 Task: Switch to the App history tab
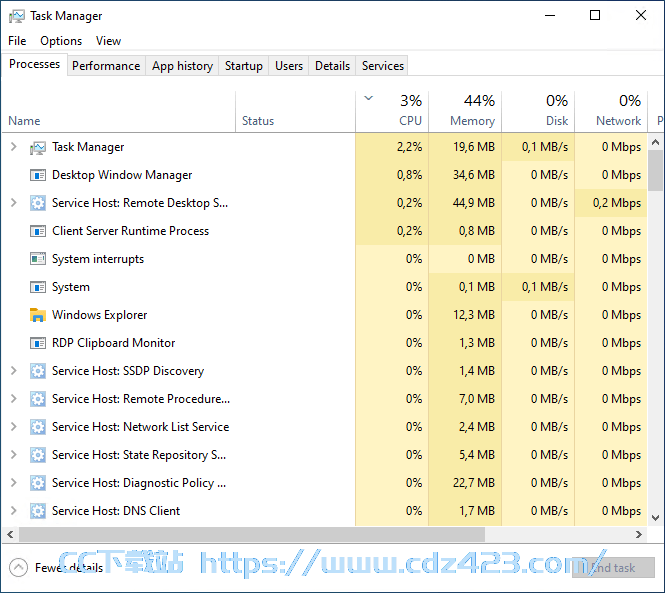[182, 66]
